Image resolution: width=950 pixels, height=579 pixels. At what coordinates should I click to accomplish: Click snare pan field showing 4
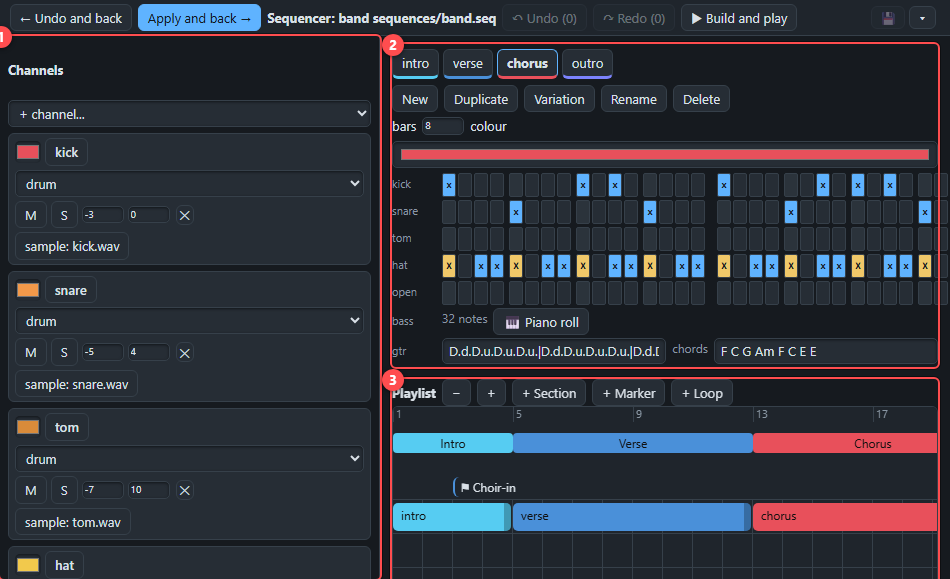(x=149, y=352)
